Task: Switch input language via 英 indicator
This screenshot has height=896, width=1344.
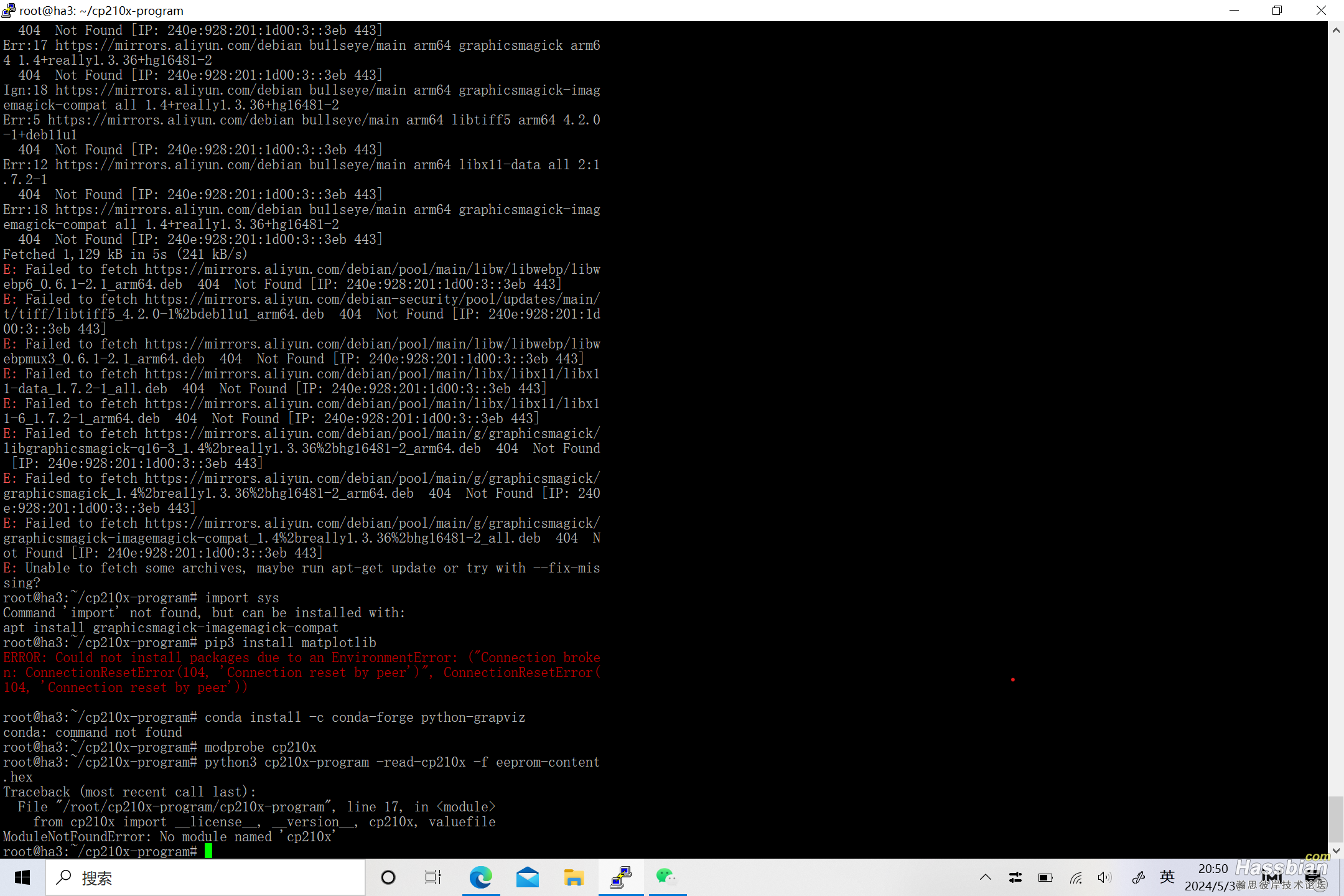Action: point(1167,877)
